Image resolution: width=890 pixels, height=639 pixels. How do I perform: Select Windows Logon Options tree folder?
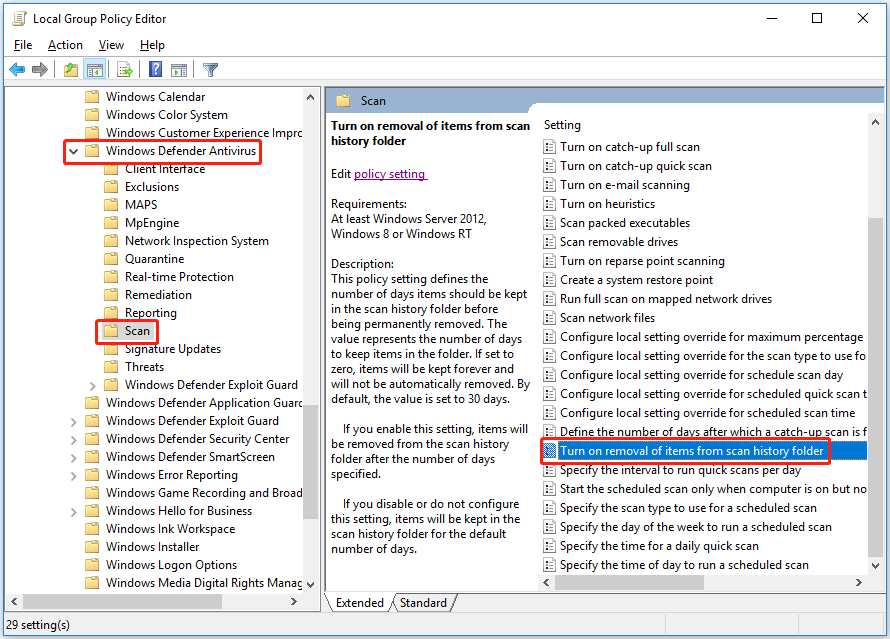coord(171,565)
